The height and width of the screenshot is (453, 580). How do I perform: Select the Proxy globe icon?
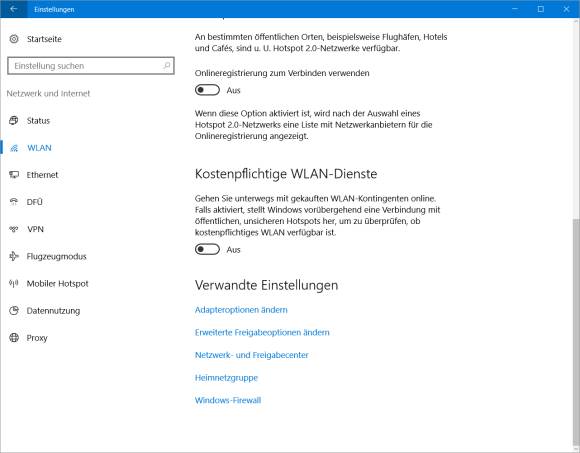(x=14, y=338)
